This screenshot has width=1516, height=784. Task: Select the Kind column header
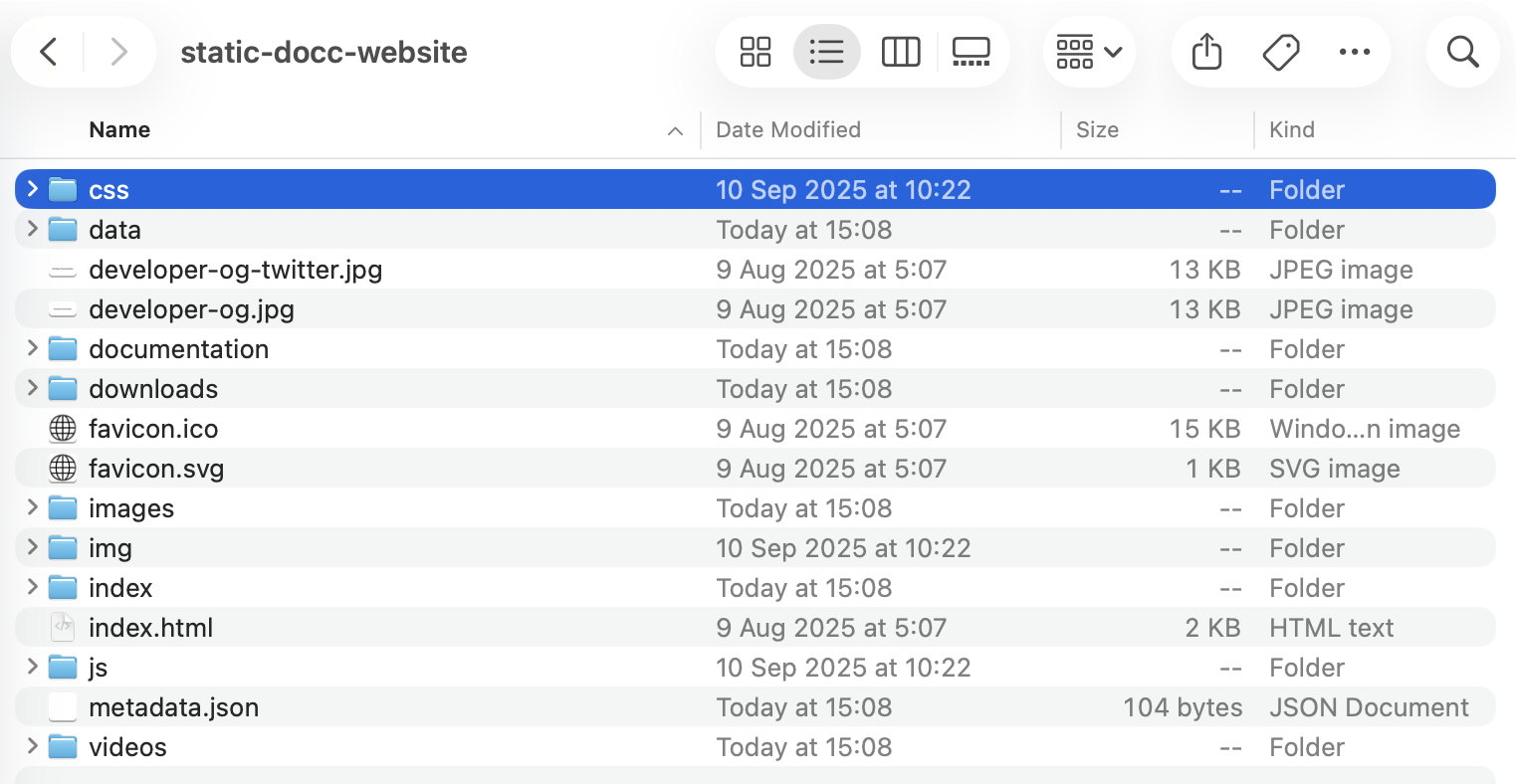[1291, 129]
